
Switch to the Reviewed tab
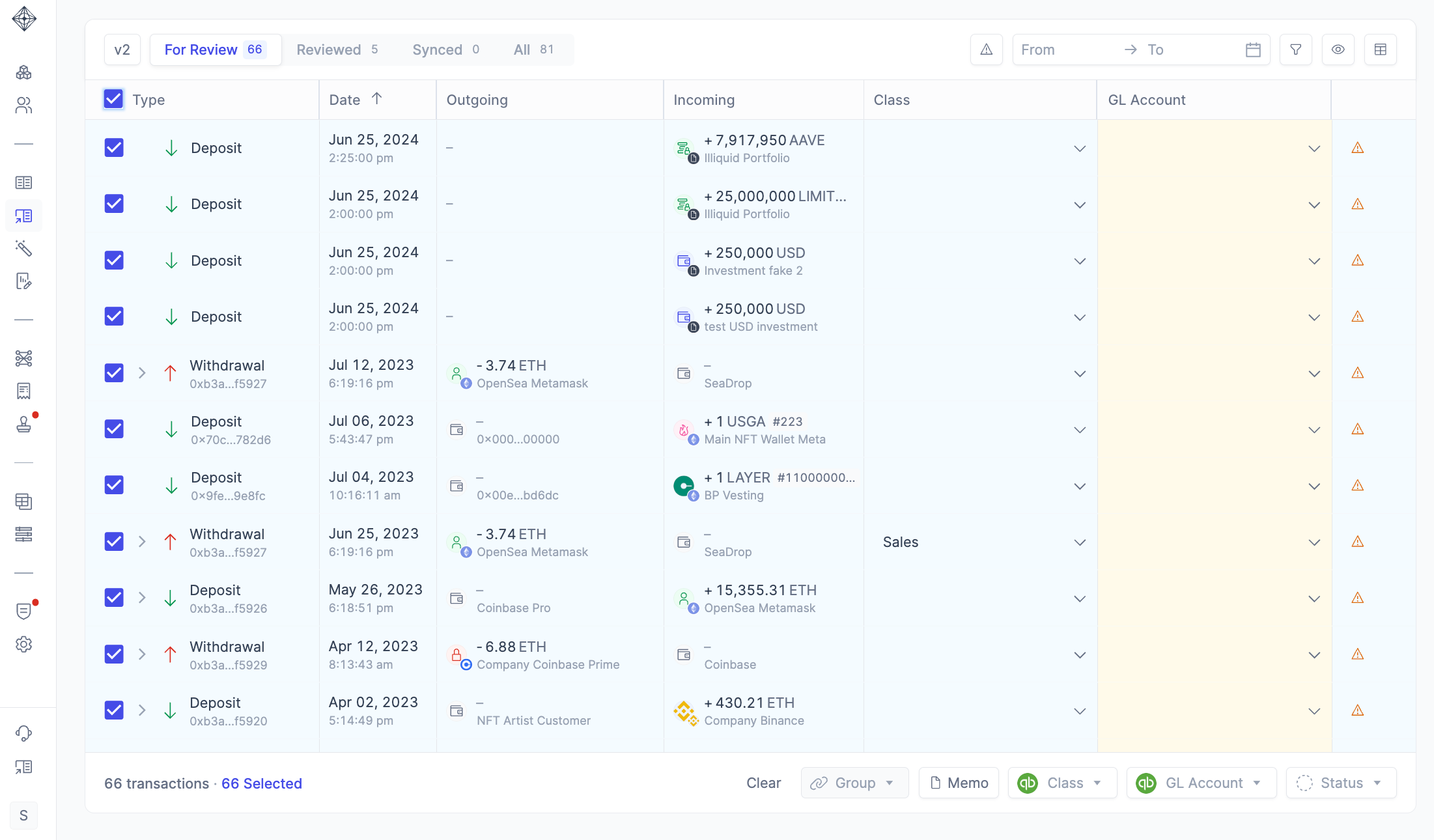(337, 49)
